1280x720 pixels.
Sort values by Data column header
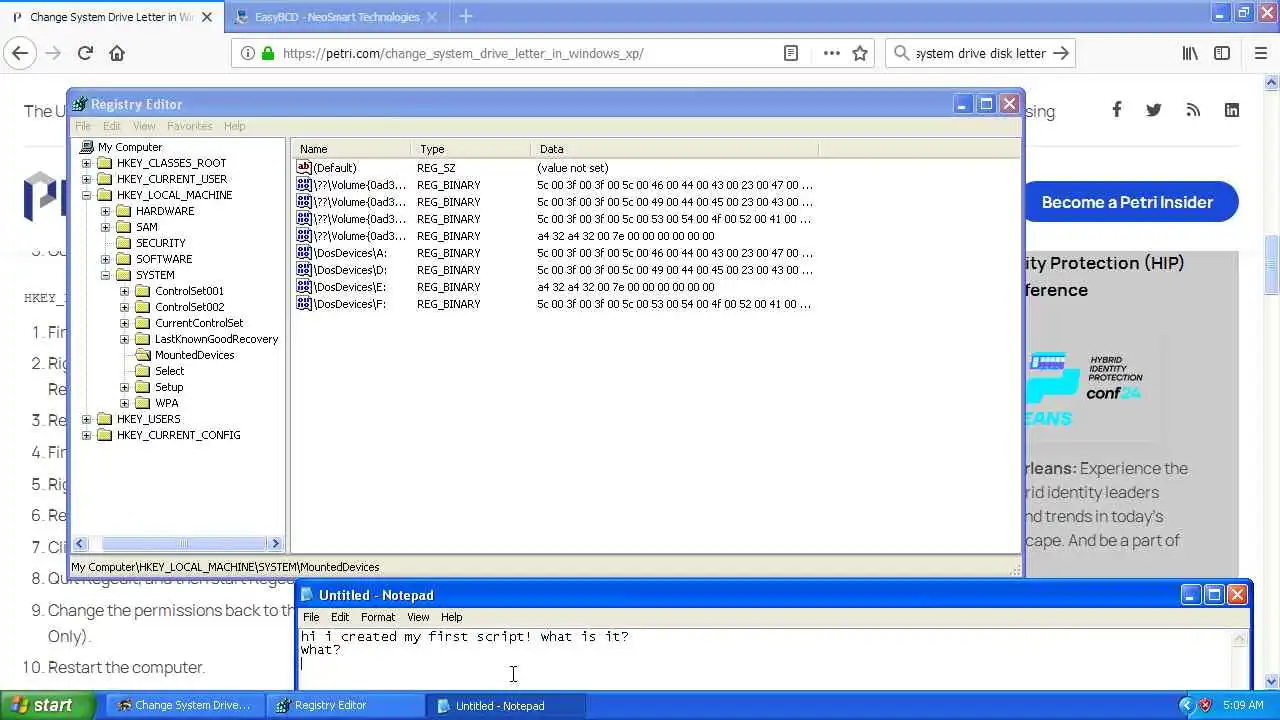(x=675, y=149)
